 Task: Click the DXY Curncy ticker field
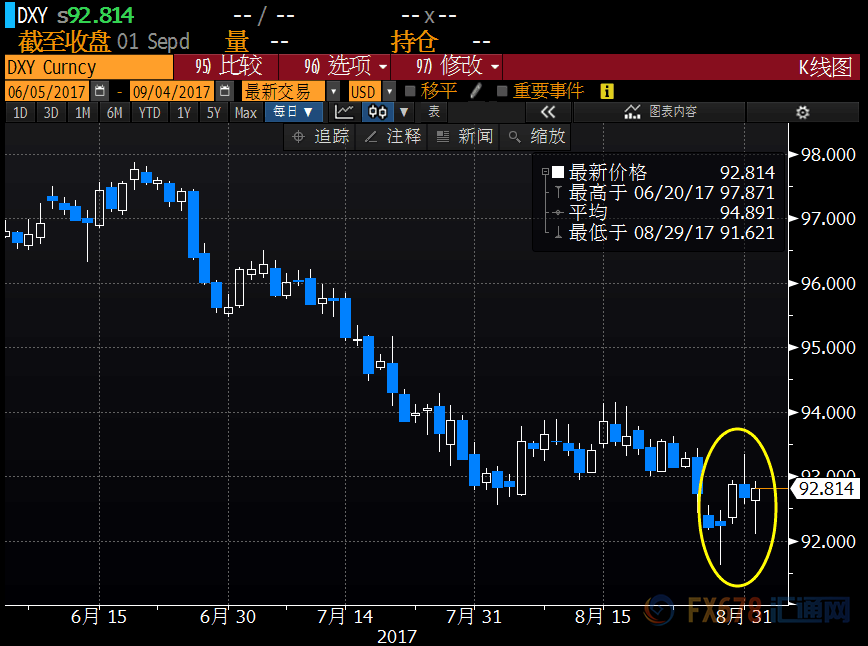(87, 67)
